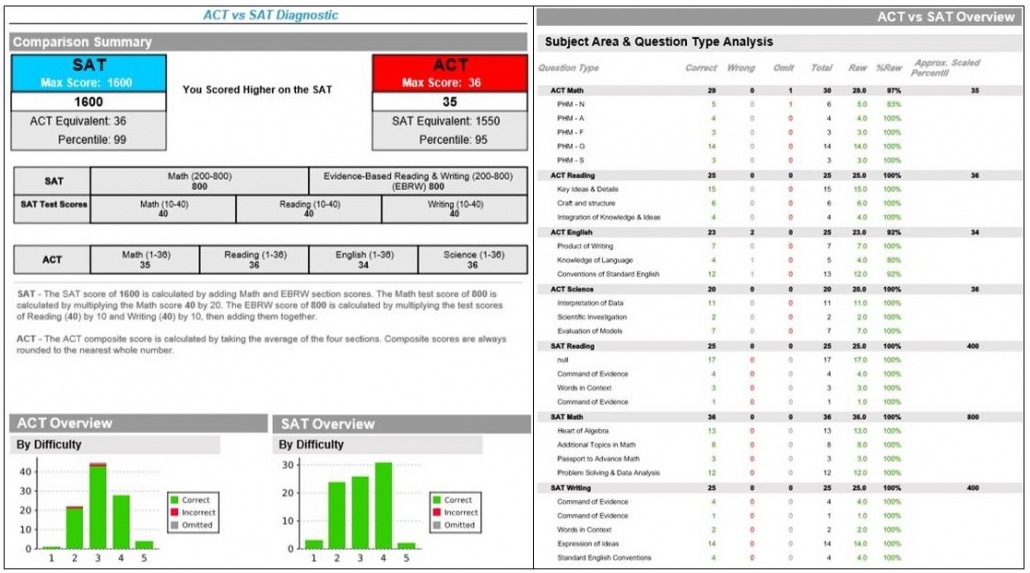1030x573 pixels.
Task: Click the blue SAT Max Score 1600 box
Action: tap(89, 73)
